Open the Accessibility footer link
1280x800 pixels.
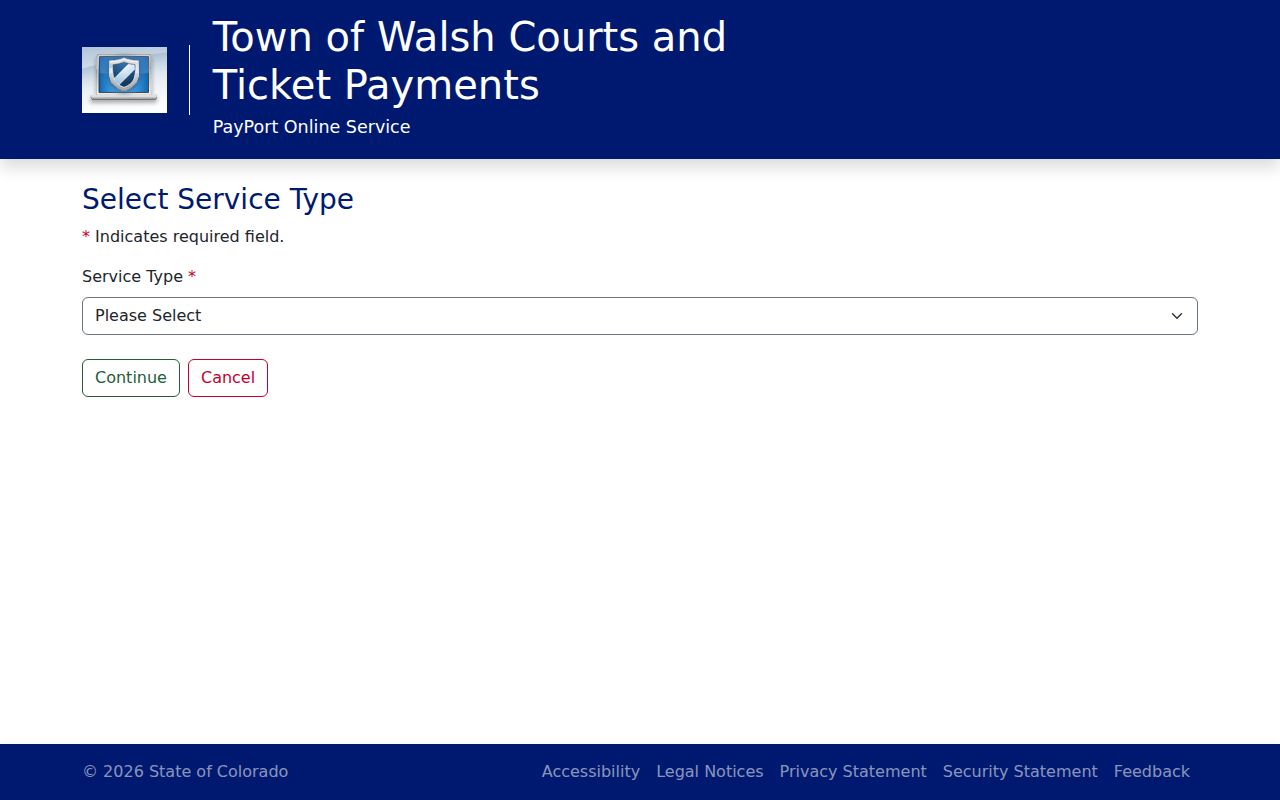[x=591, y=772]
